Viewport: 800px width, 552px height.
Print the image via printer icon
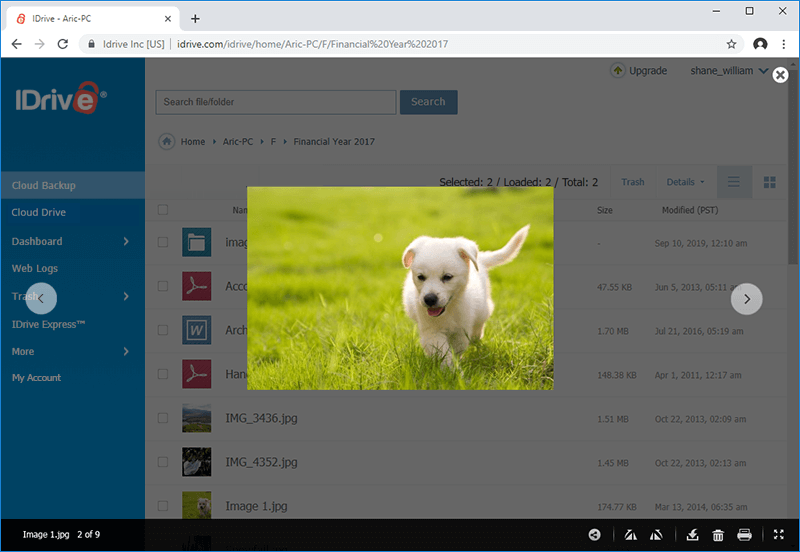point(744,535)
